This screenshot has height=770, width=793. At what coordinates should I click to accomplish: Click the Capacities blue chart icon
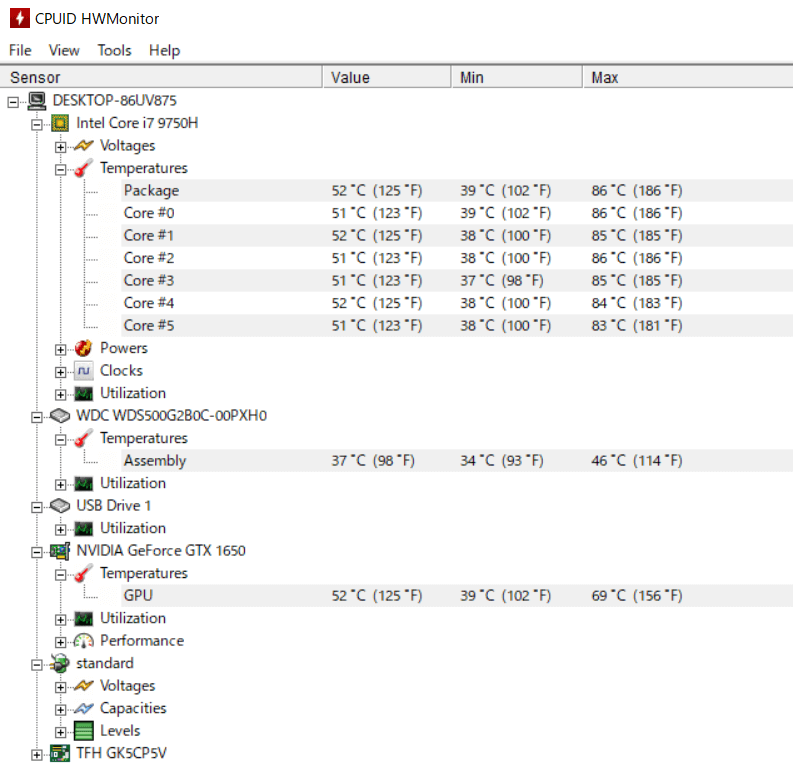point(83,708)
